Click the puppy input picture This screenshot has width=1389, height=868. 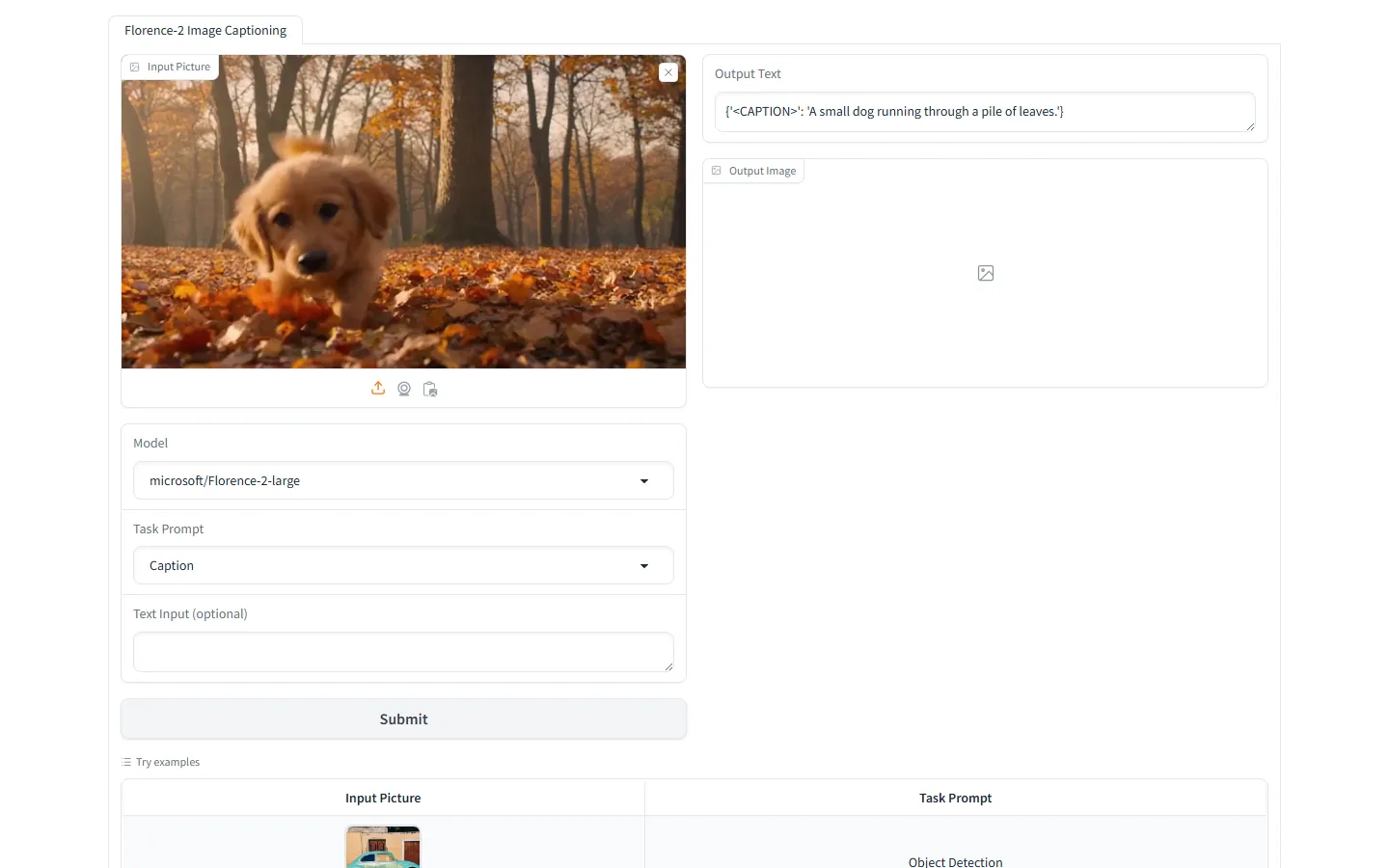pos(403,212)
